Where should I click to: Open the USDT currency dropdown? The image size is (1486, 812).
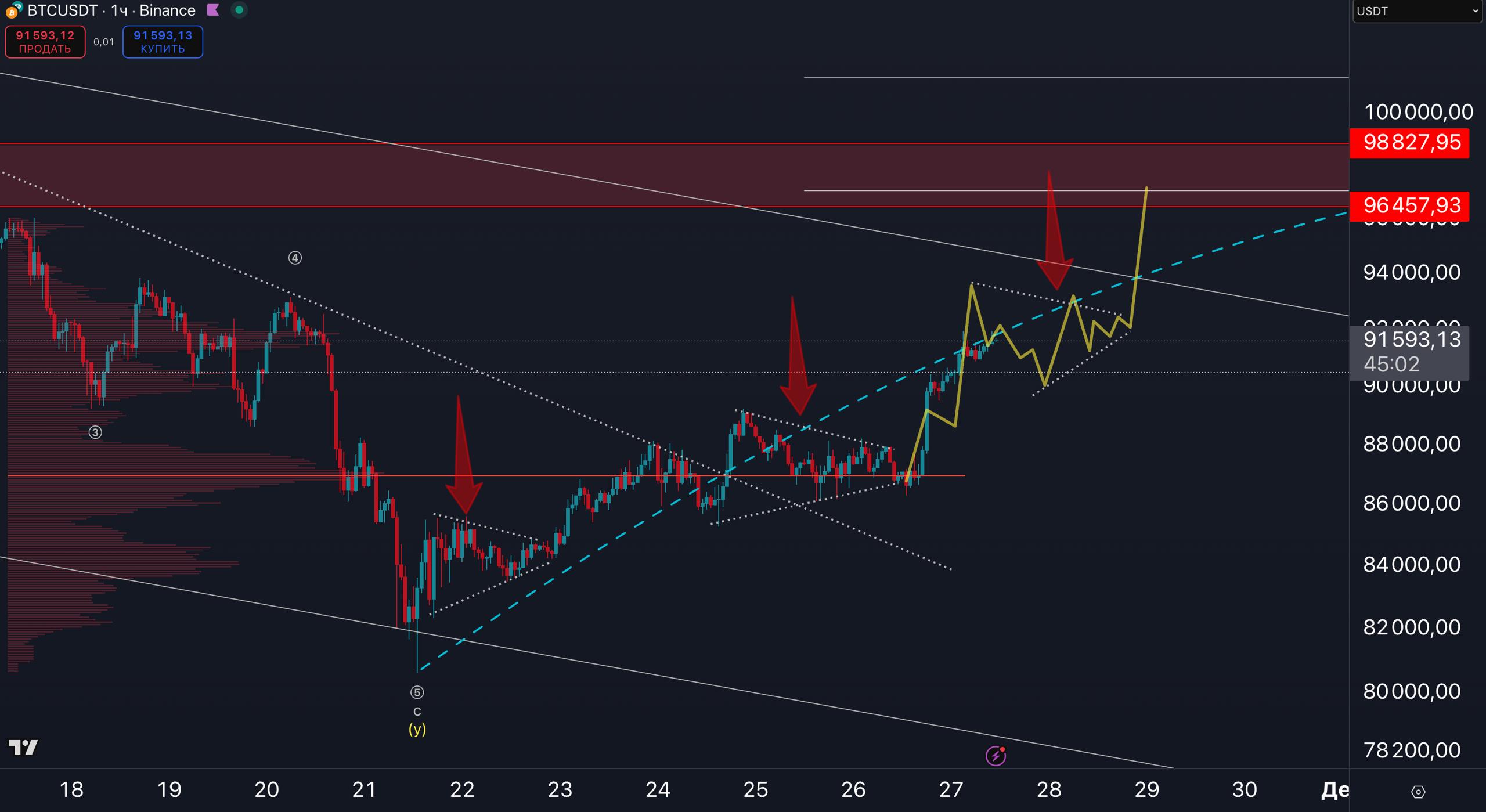[1416, 11]
